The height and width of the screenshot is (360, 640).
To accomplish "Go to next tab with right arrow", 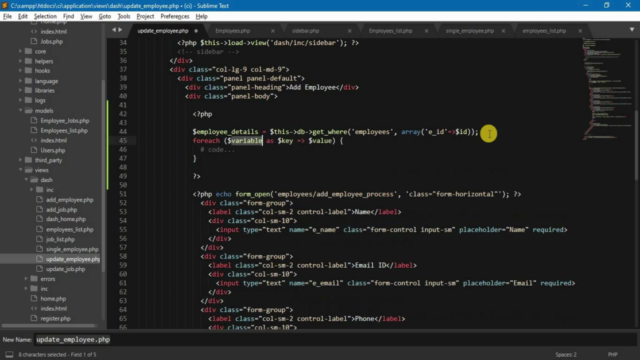I will coord(120,30).
